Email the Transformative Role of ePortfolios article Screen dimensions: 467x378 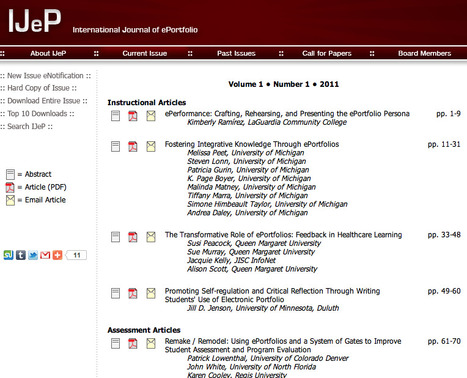point(151,237)
